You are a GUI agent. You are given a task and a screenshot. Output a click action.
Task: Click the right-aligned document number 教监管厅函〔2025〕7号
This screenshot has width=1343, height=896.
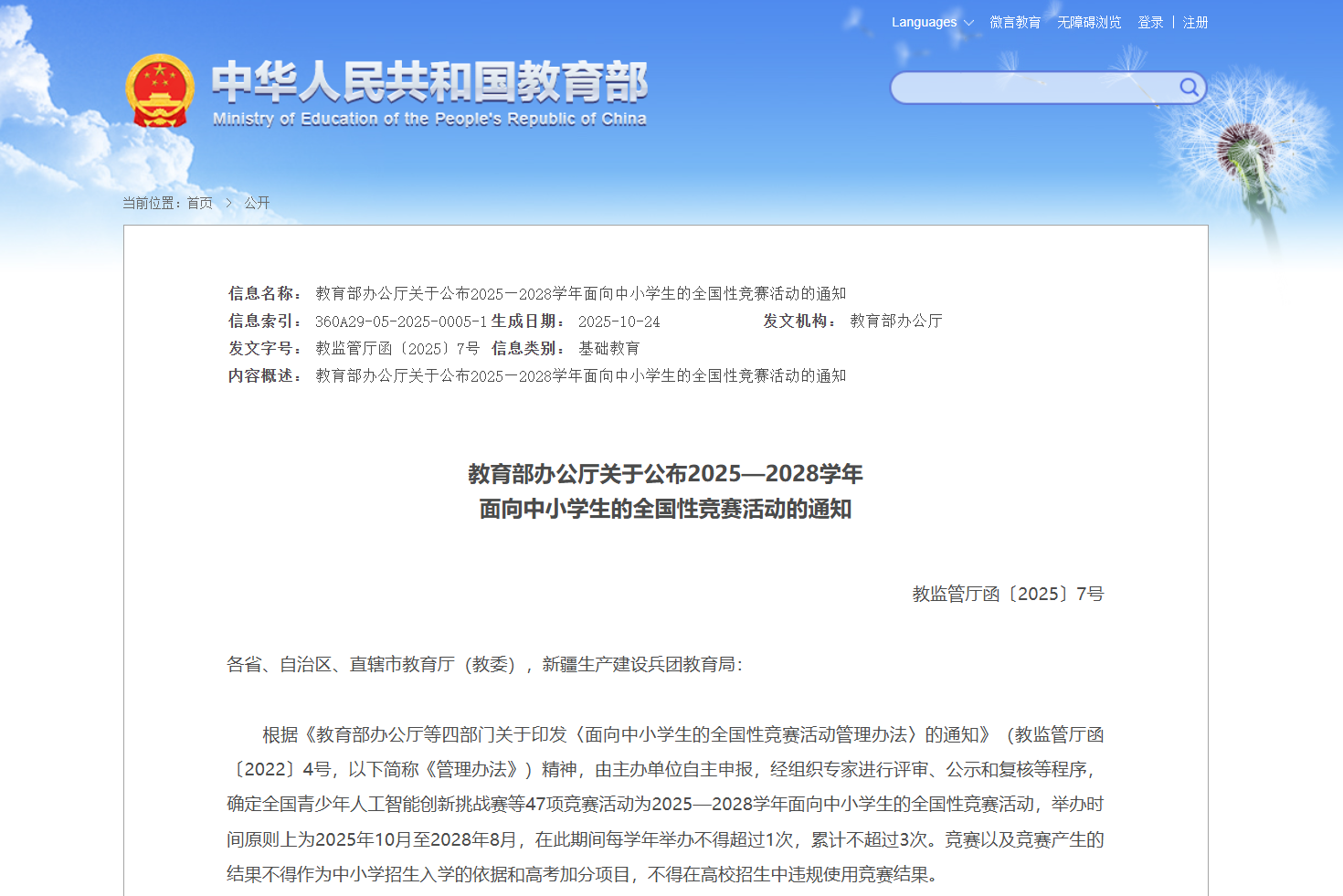pyautogui.click(x=1008, y=595)
